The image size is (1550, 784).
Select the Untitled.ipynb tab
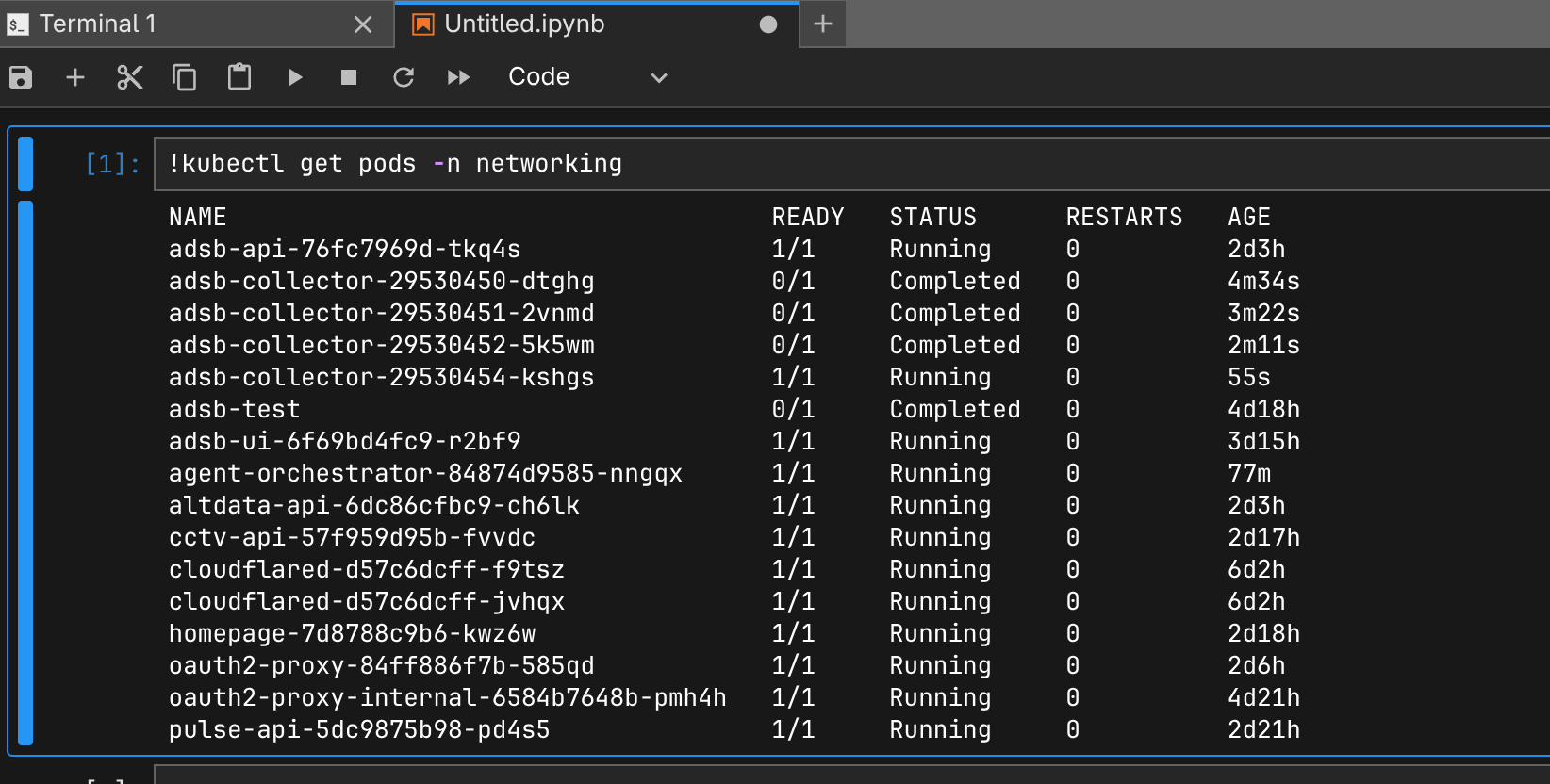tap(524, 24)
